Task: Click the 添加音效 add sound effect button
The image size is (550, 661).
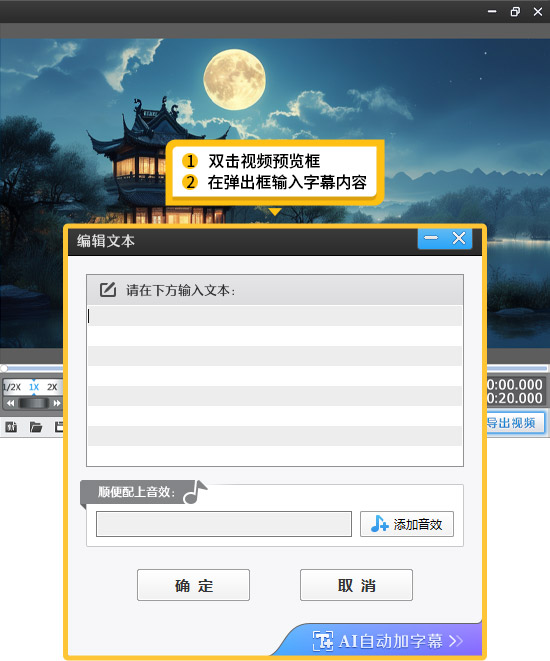Action: click(x=407, y=524)
